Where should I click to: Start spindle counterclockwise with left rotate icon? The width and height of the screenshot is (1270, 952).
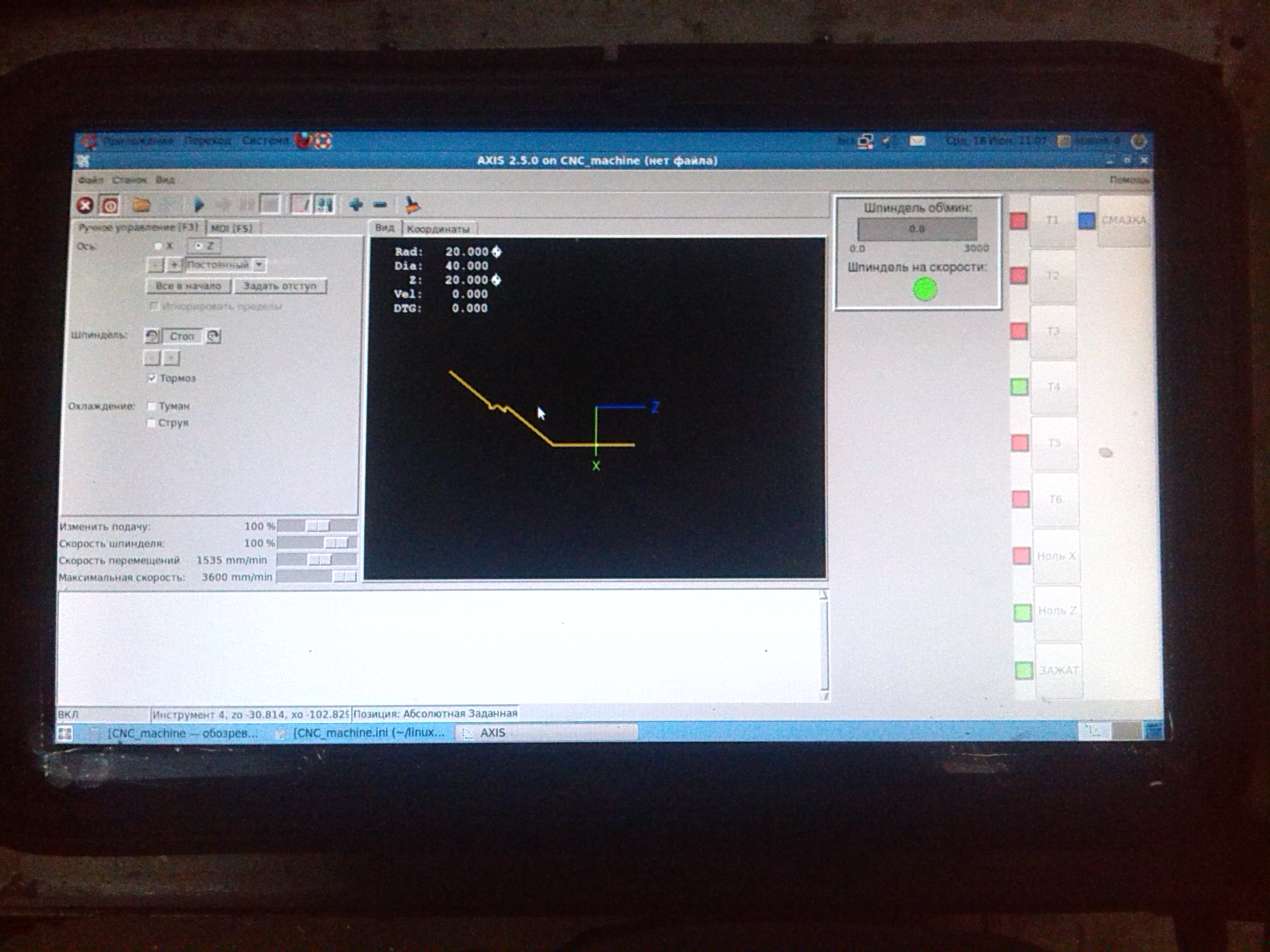point(151,336)
